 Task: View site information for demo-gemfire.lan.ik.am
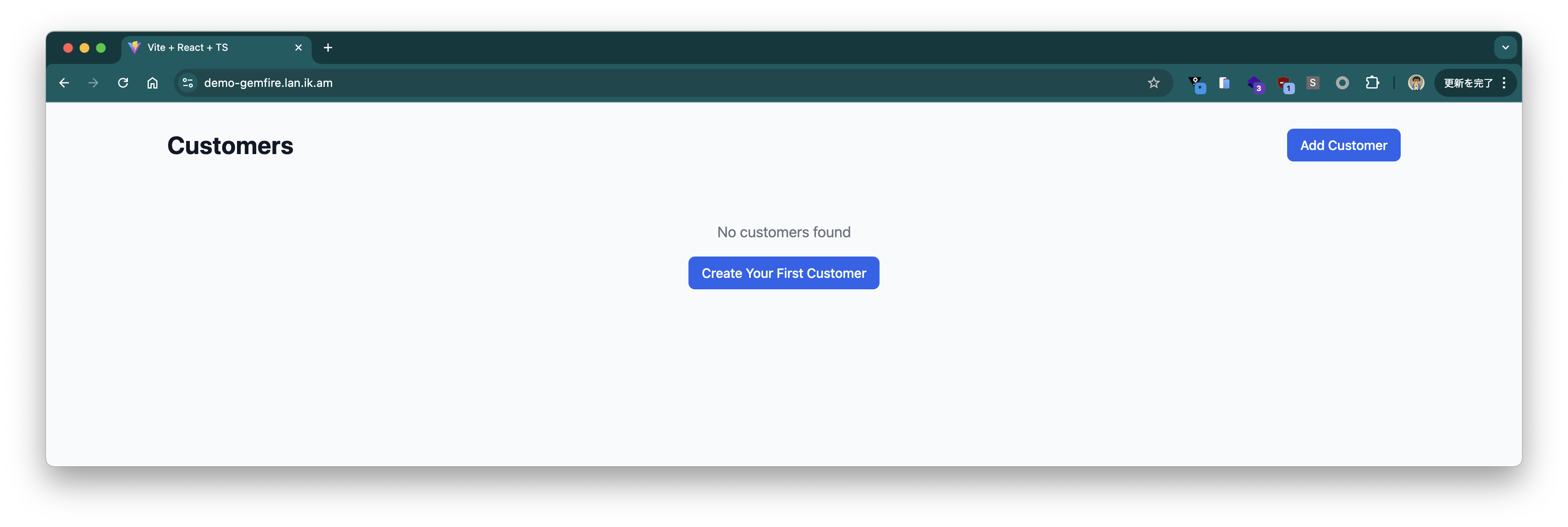click(x=188, y=83)
